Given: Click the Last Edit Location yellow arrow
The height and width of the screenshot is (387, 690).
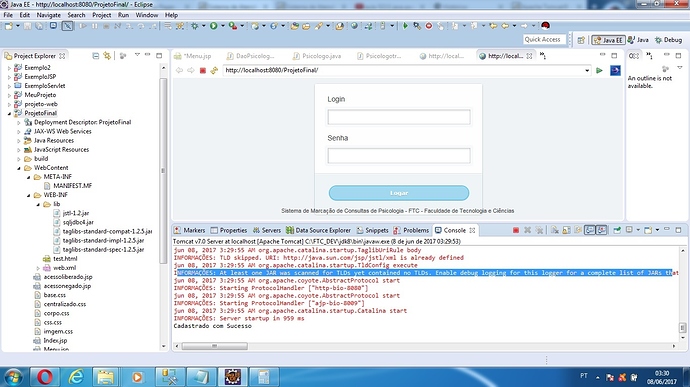Looking at the screenshot, I should [x=493, y=26].
